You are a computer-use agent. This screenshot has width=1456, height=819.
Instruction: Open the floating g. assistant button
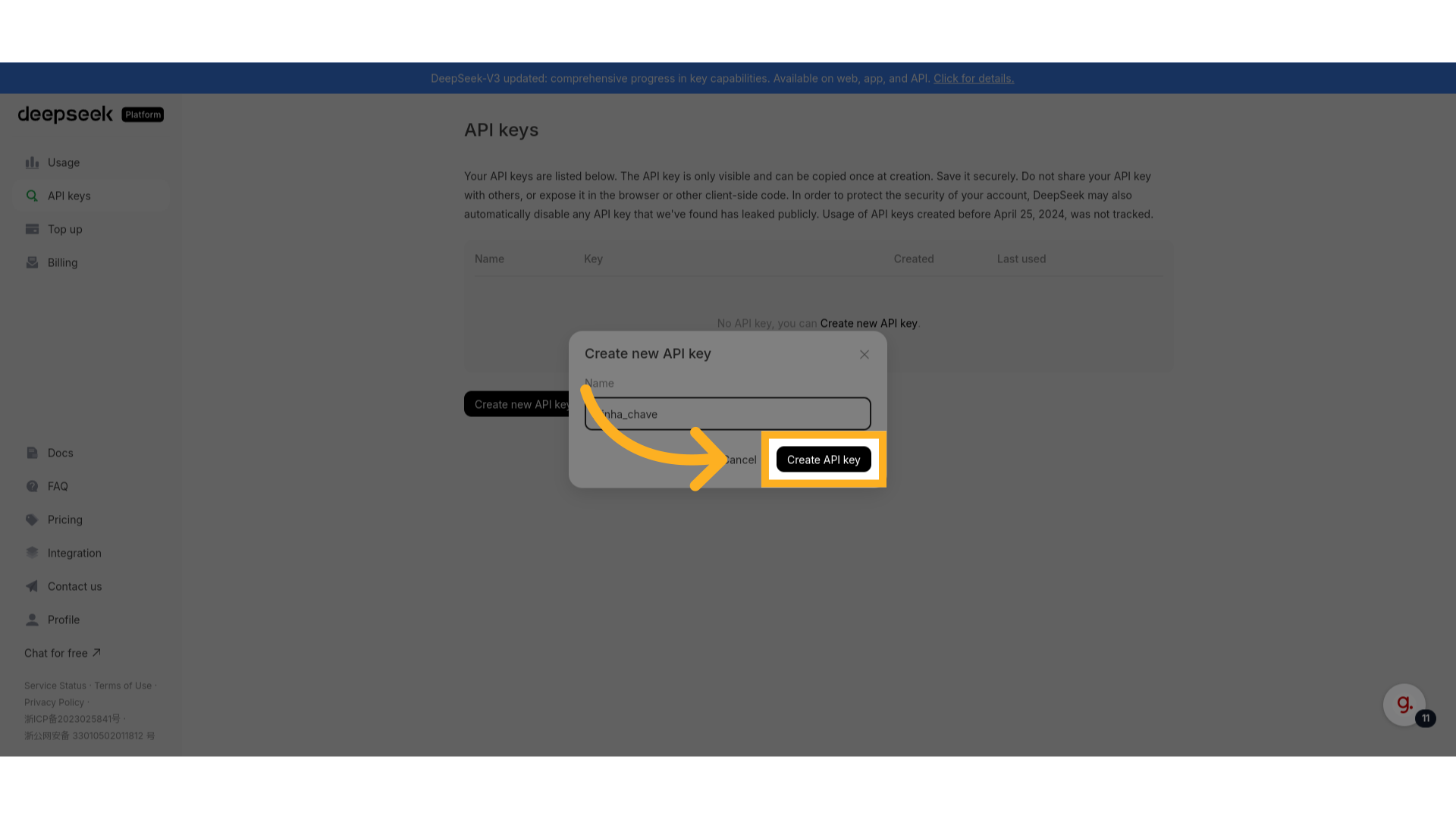[1404, 704]
